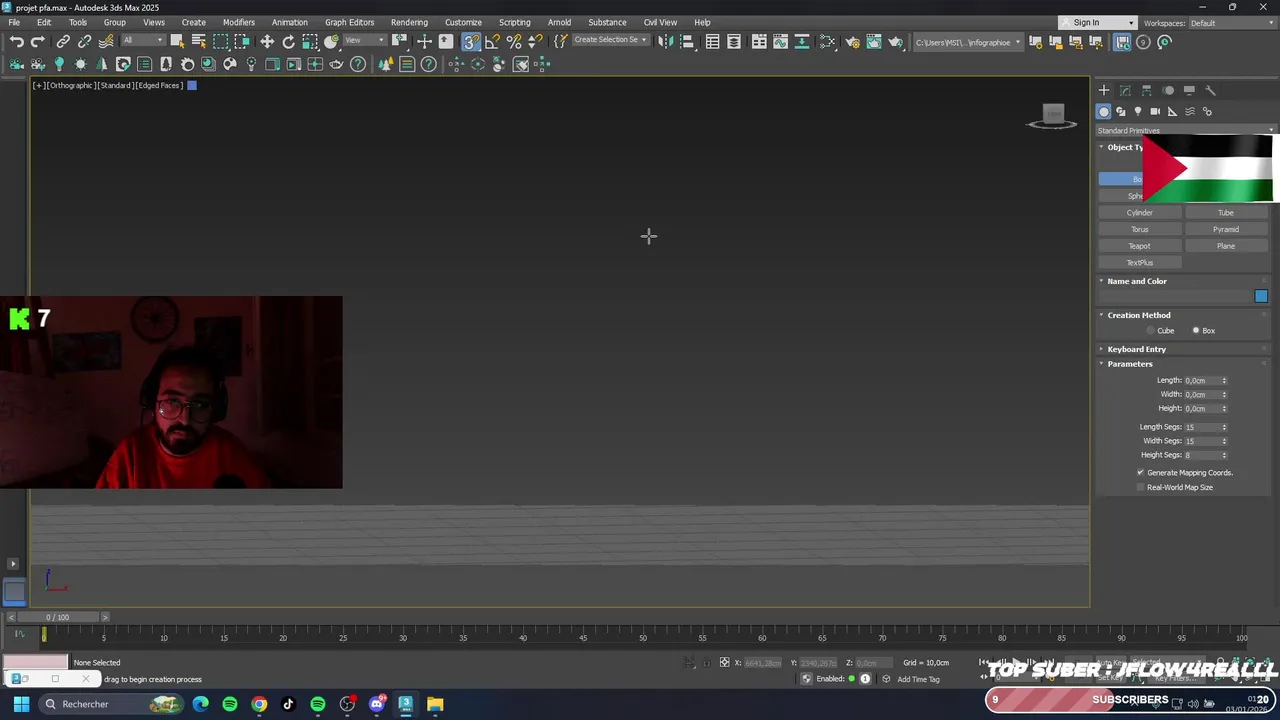The image size is (1280, 720).
Task: Open the Create Selection Set dropdown
Action: 610,41
